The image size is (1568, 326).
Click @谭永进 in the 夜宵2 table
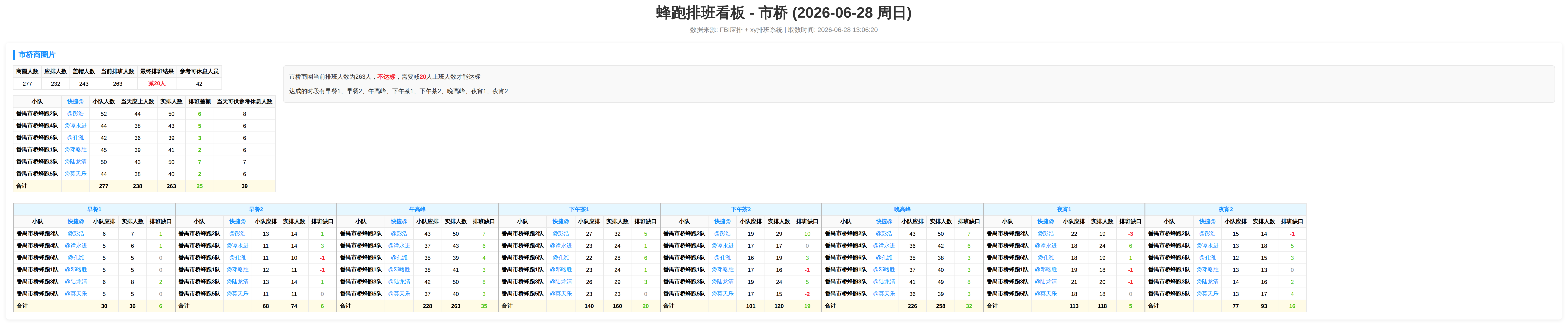[1207, 246]
